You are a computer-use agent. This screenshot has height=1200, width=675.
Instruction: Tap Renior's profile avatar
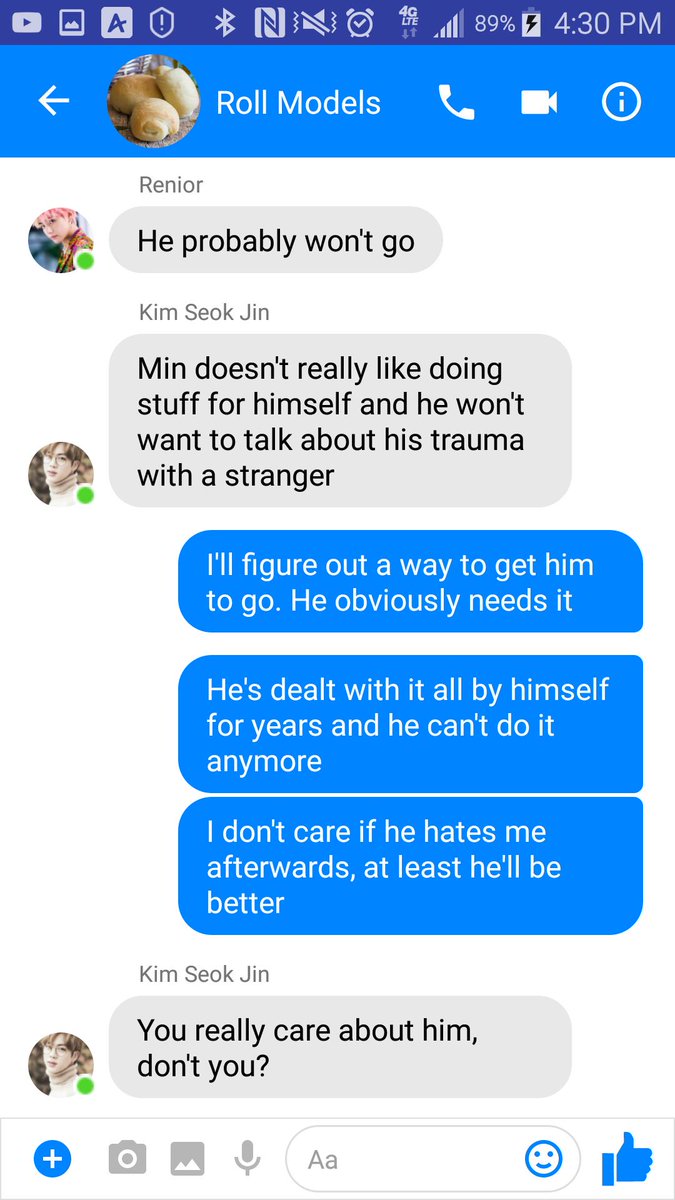tap(61, 240)
